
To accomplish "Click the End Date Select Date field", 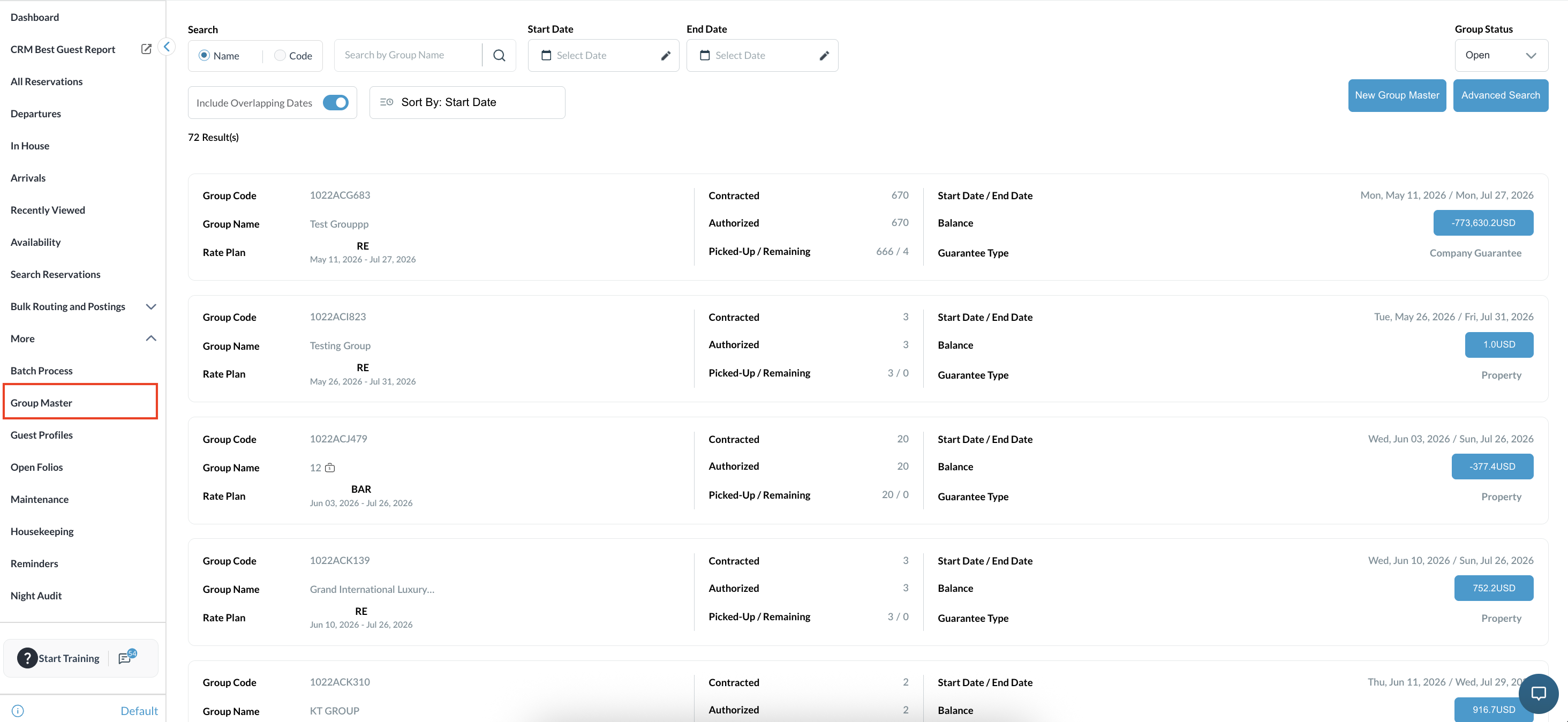I will click(762, 55).
